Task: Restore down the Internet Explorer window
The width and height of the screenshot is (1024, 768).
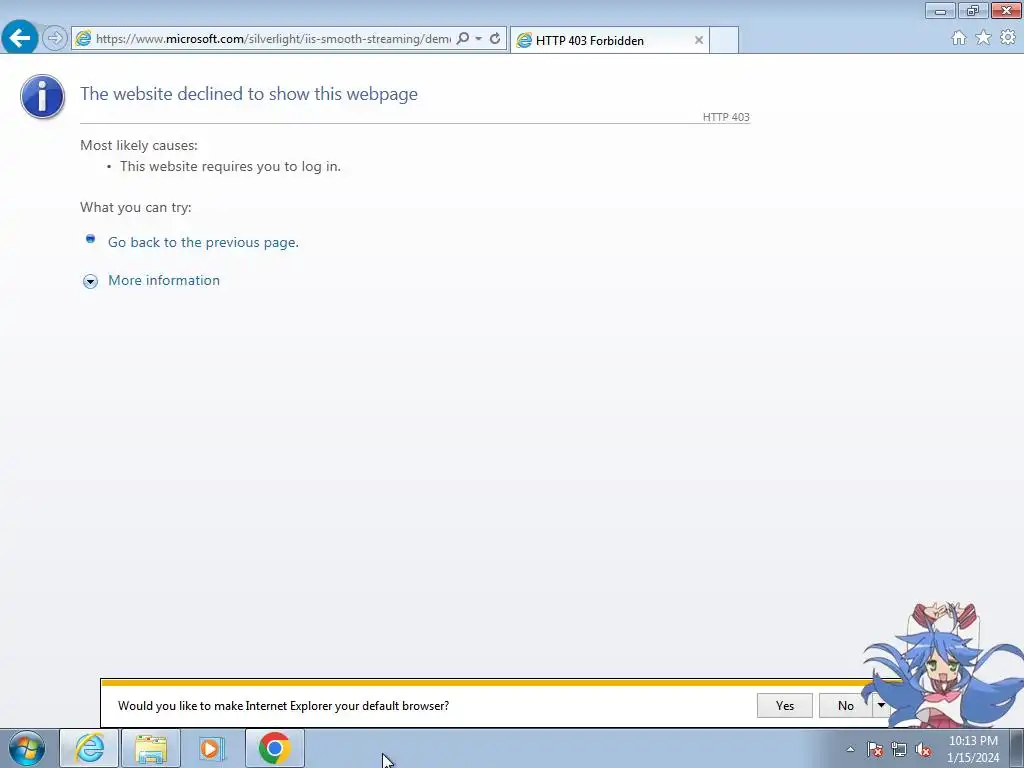Action: [973, 10]
